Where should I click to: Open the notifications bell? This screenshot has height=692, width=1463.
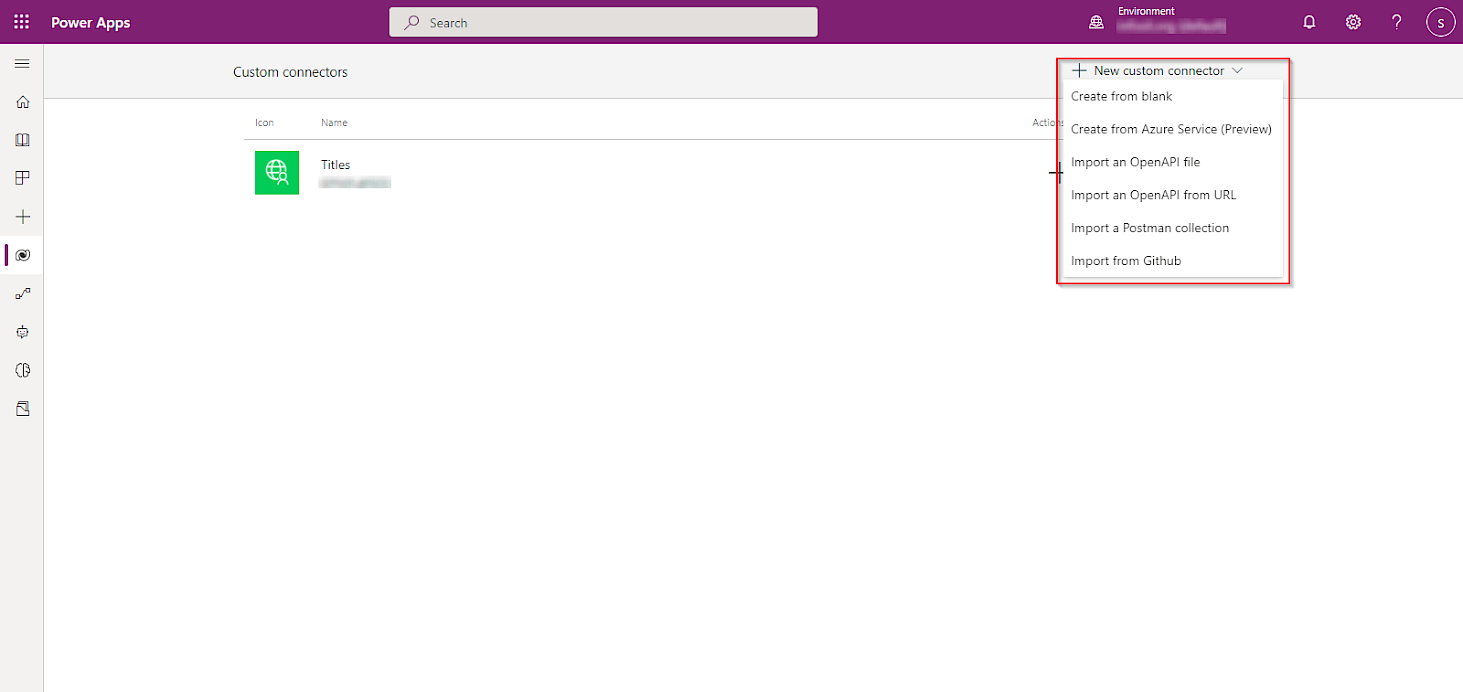click(1309, 22)
